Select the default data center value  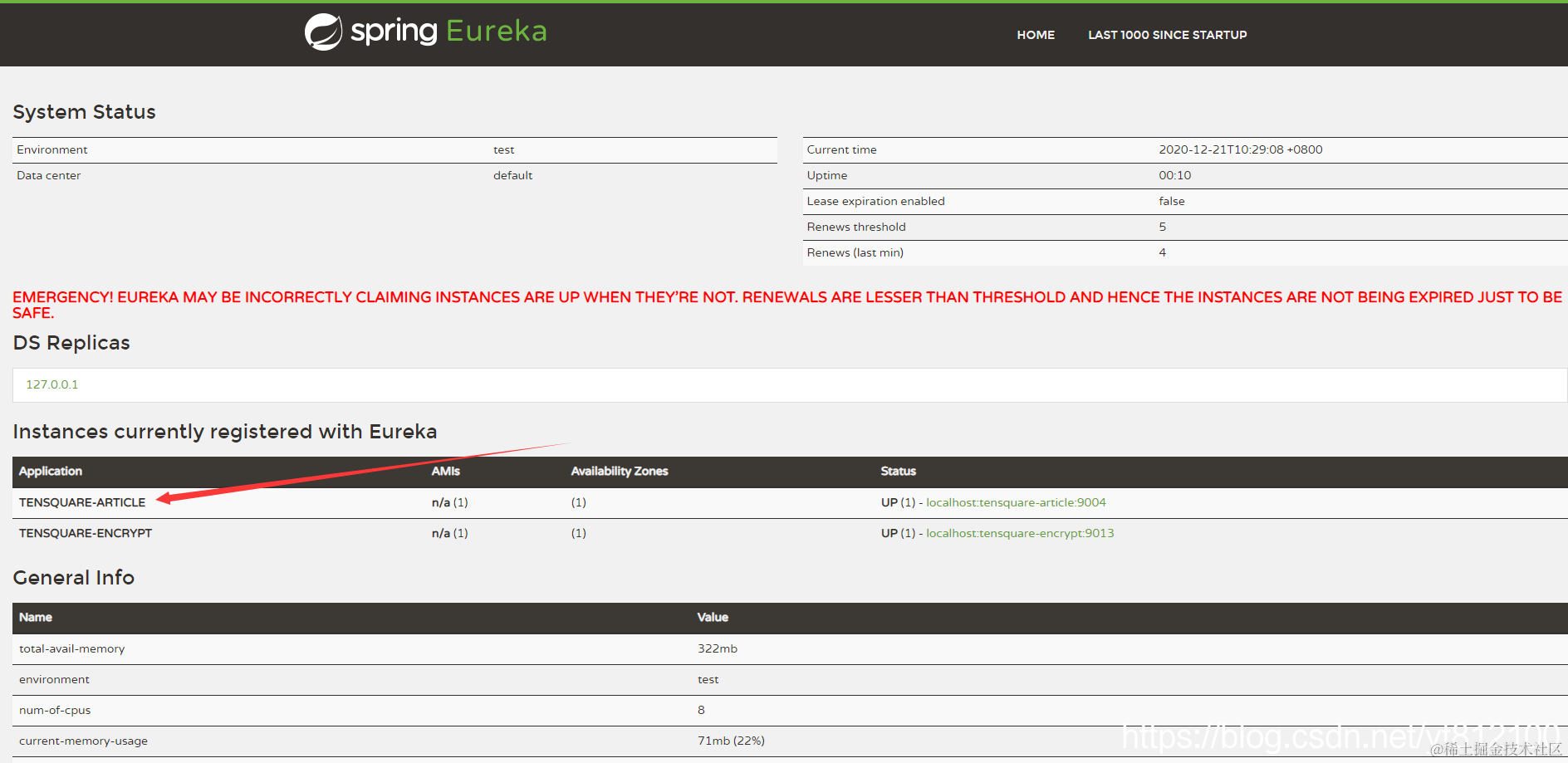[x=512, y=175]
